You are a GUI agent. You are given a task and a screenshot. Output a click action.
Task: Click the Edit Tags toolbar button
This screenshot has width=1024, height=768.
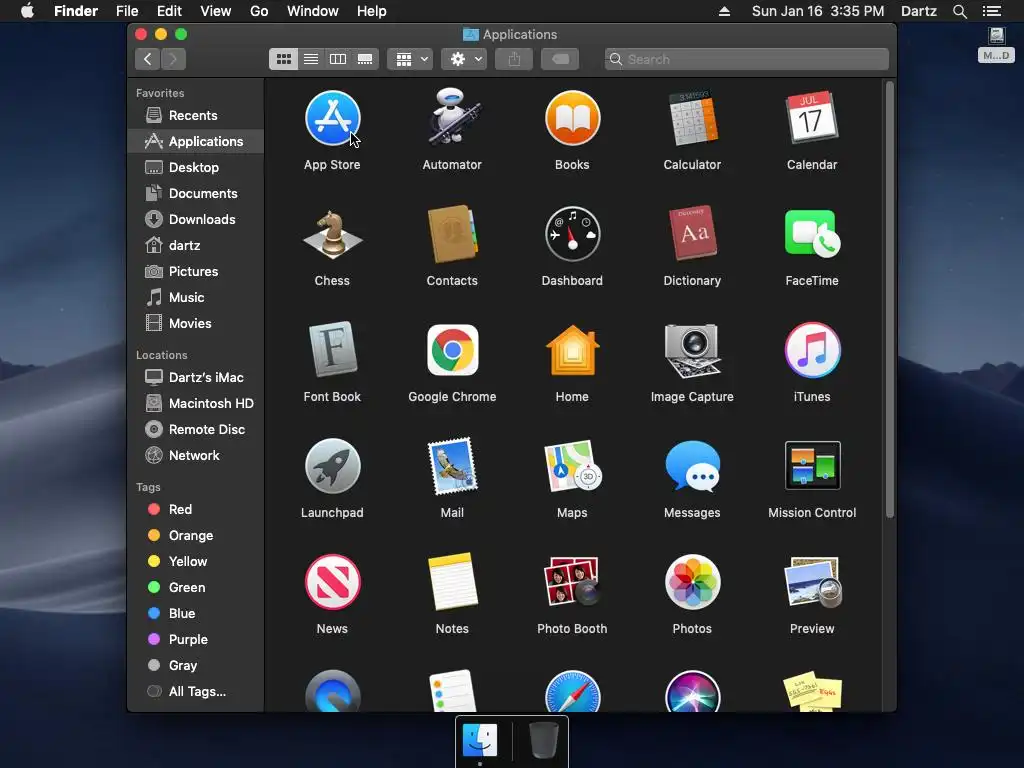tap(560, 59)
